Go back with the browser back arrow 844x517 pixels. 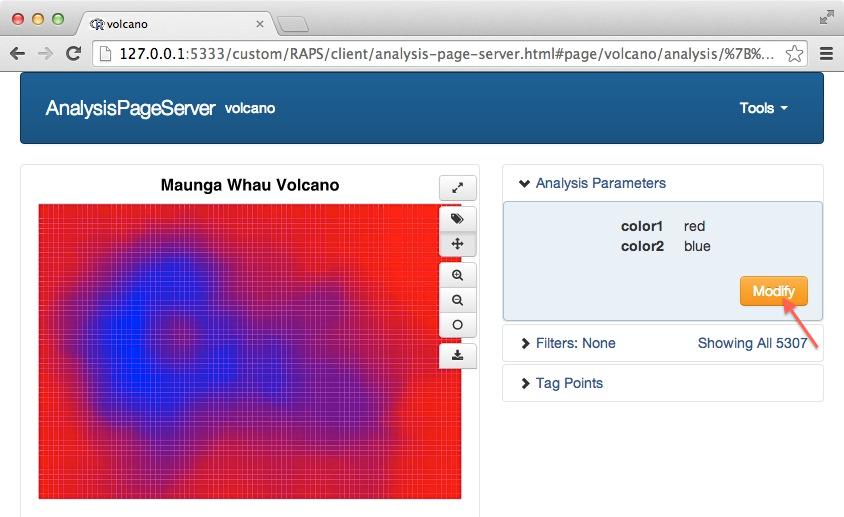tap(18, 53)
